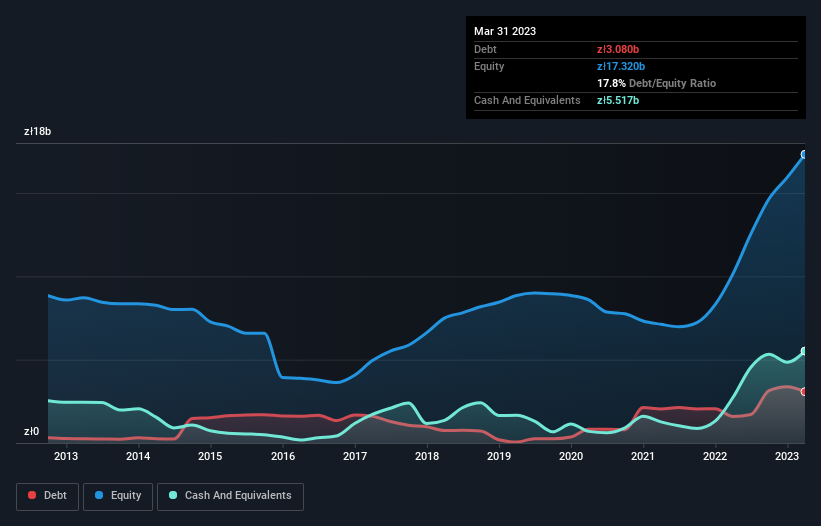
Task: Select the 2021 x-axis label
Action: coord(643,456)
